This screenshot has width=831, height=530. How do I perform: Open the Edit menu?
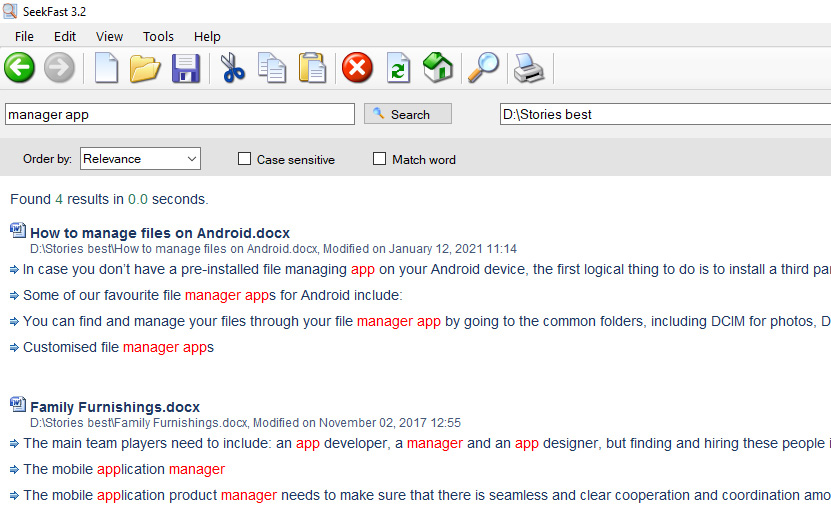coord(65,37)
